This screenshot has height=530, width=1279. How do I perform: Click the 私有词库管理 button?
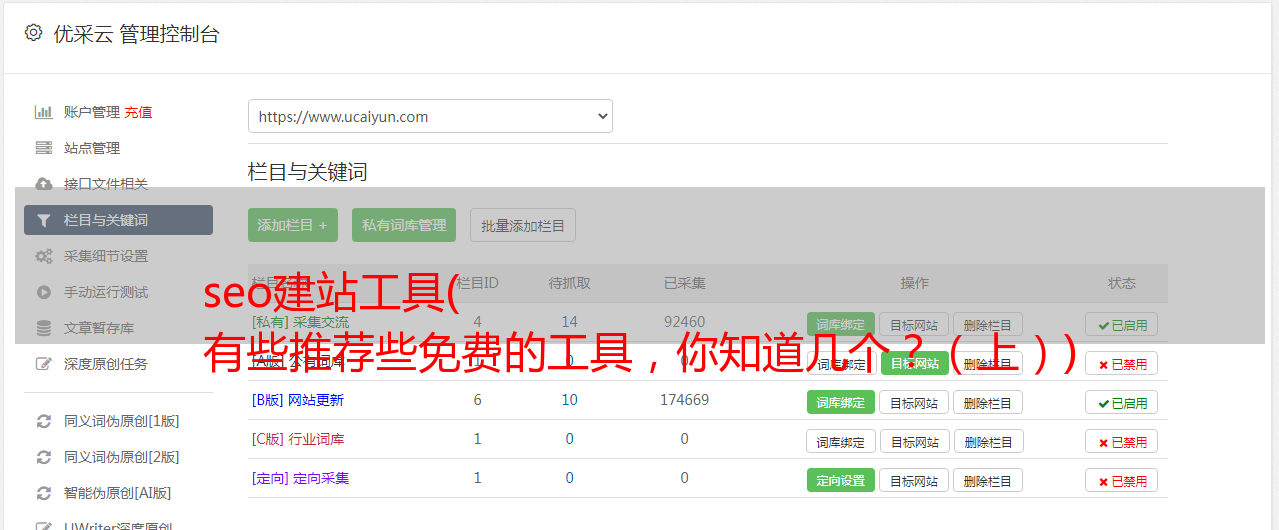(x=404, y=225)
